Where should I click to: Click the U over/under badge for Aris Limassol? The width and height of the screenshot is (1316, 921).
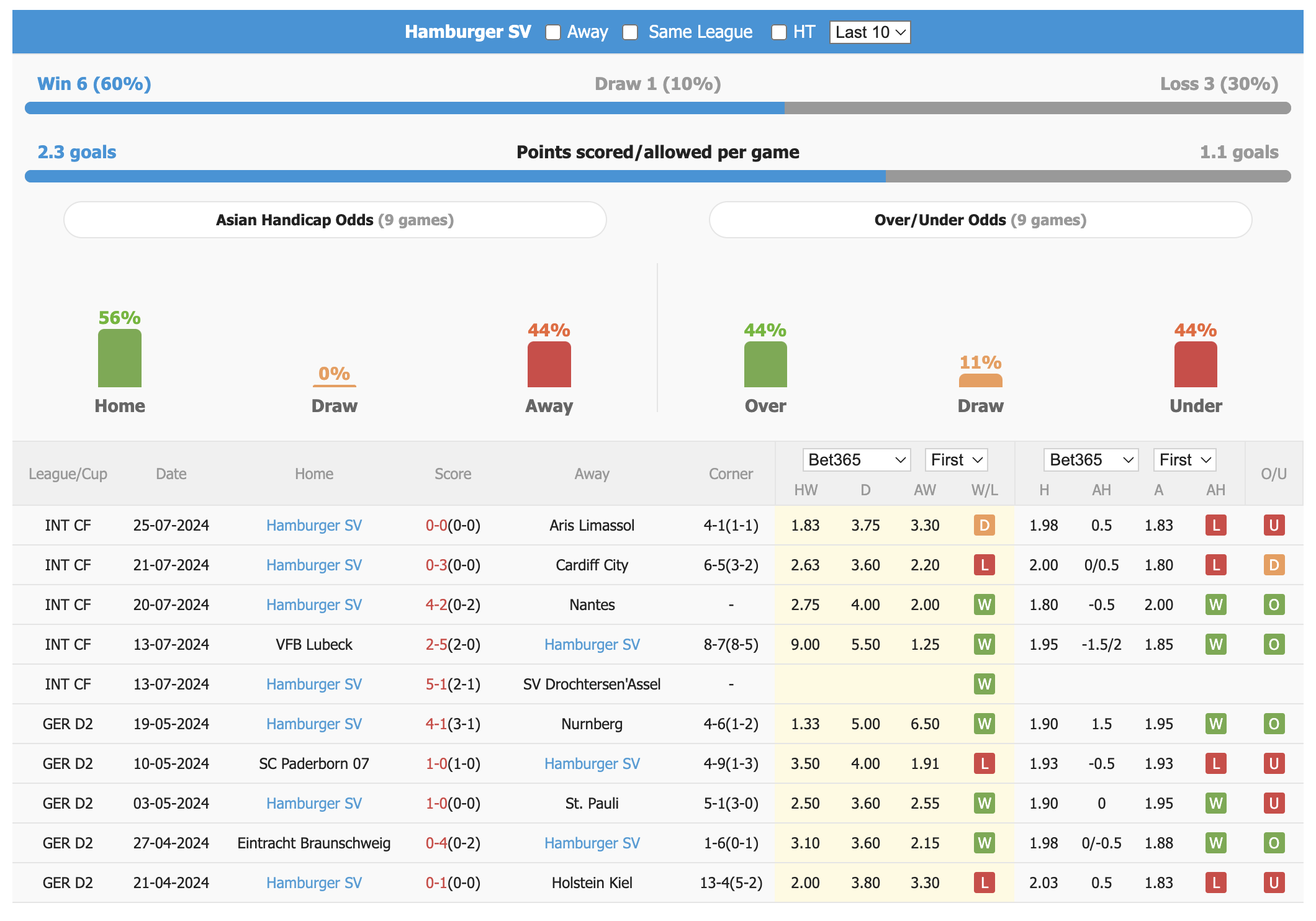1274,525
